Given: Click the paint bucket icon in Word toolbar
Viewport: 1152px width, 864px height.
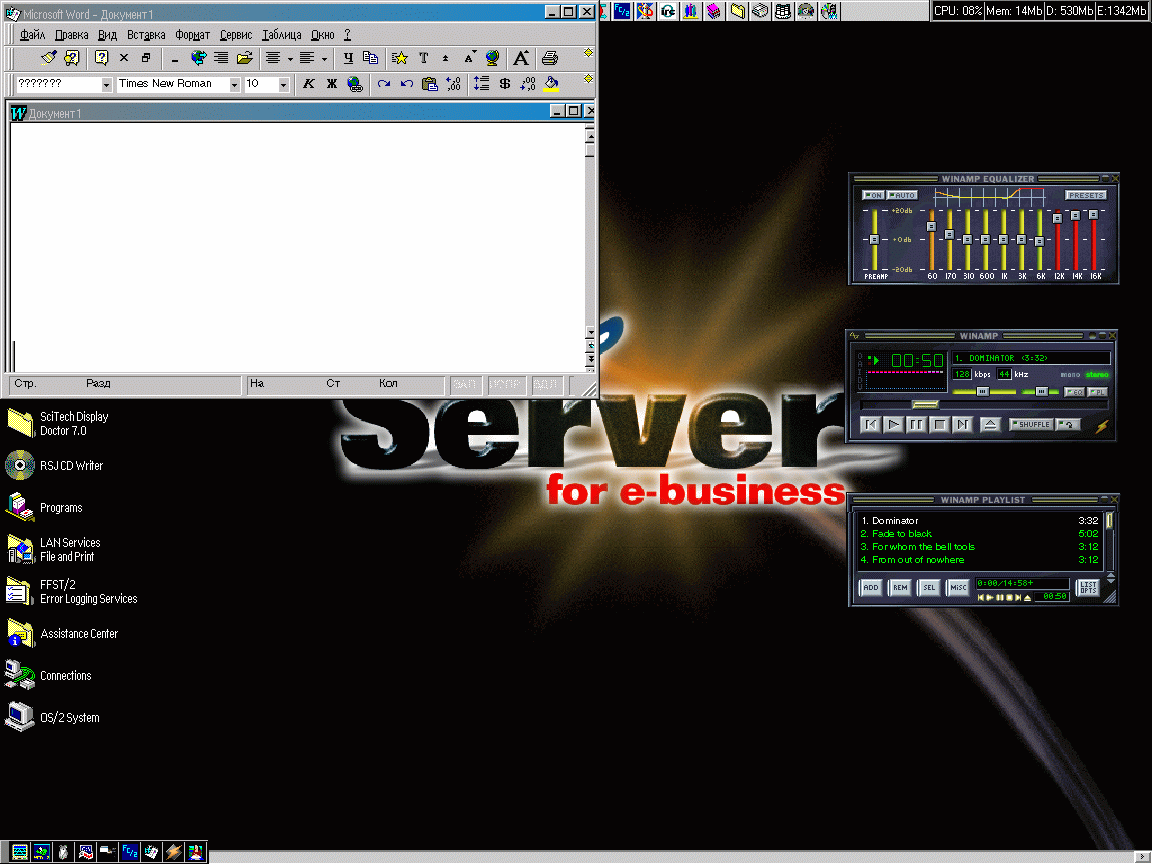Looking at the screenshot, I should pyautogui.click(x=551, y=84).
